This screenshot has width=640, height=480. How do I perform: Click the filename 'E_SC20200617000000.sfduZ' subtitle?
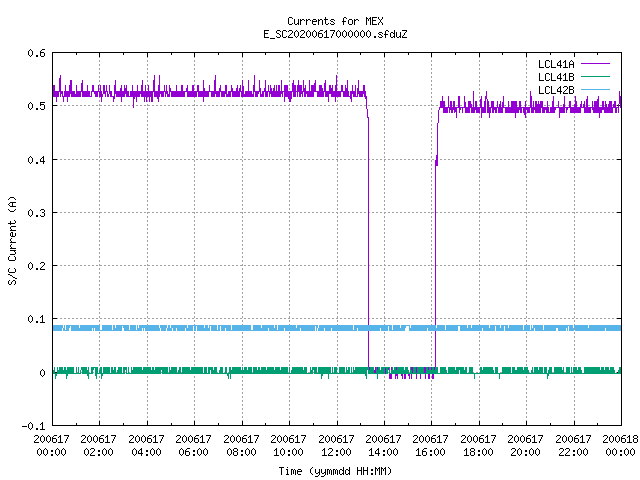(335, 34)
